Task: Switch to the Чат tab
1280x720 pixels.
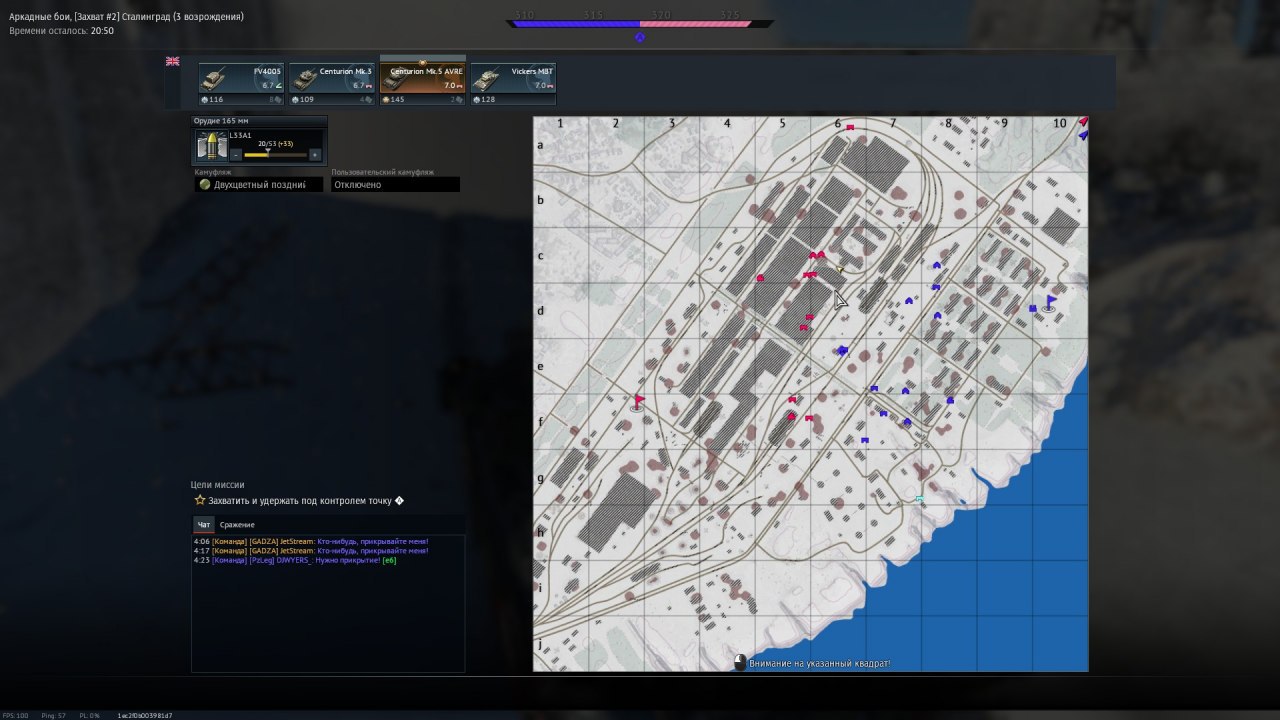Action: [204, 525]
